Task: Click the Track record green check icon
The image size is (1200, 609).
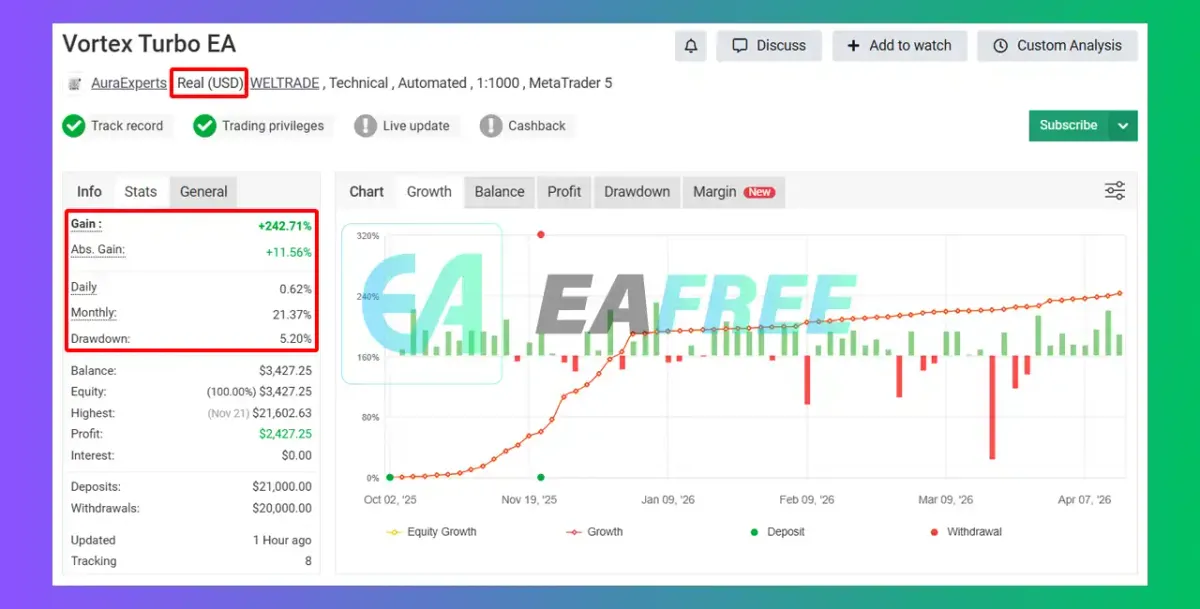Action: point(74,126)
